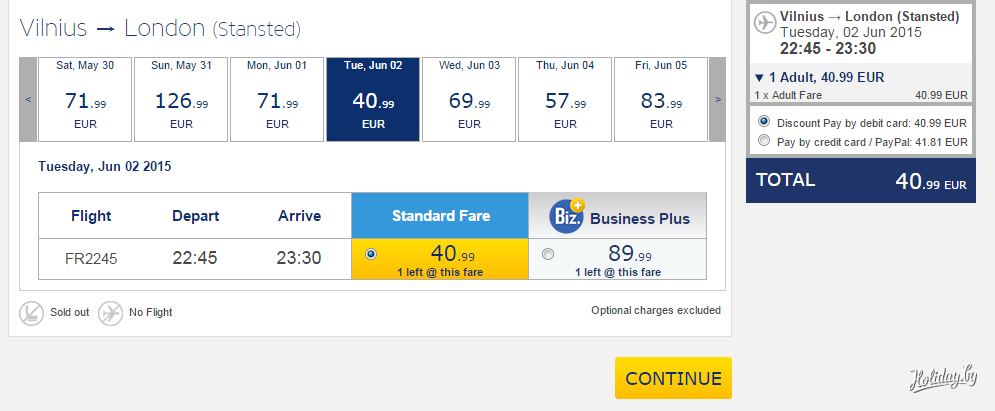995x411 pixels.
Task: Show previous dates with left arrow
Action: [29, 99]
